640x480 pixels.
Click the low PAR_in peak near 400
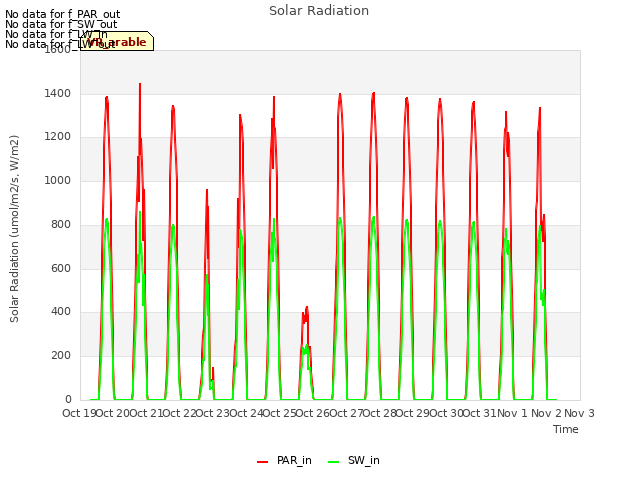pyautogui.click(x=306, y=309)
